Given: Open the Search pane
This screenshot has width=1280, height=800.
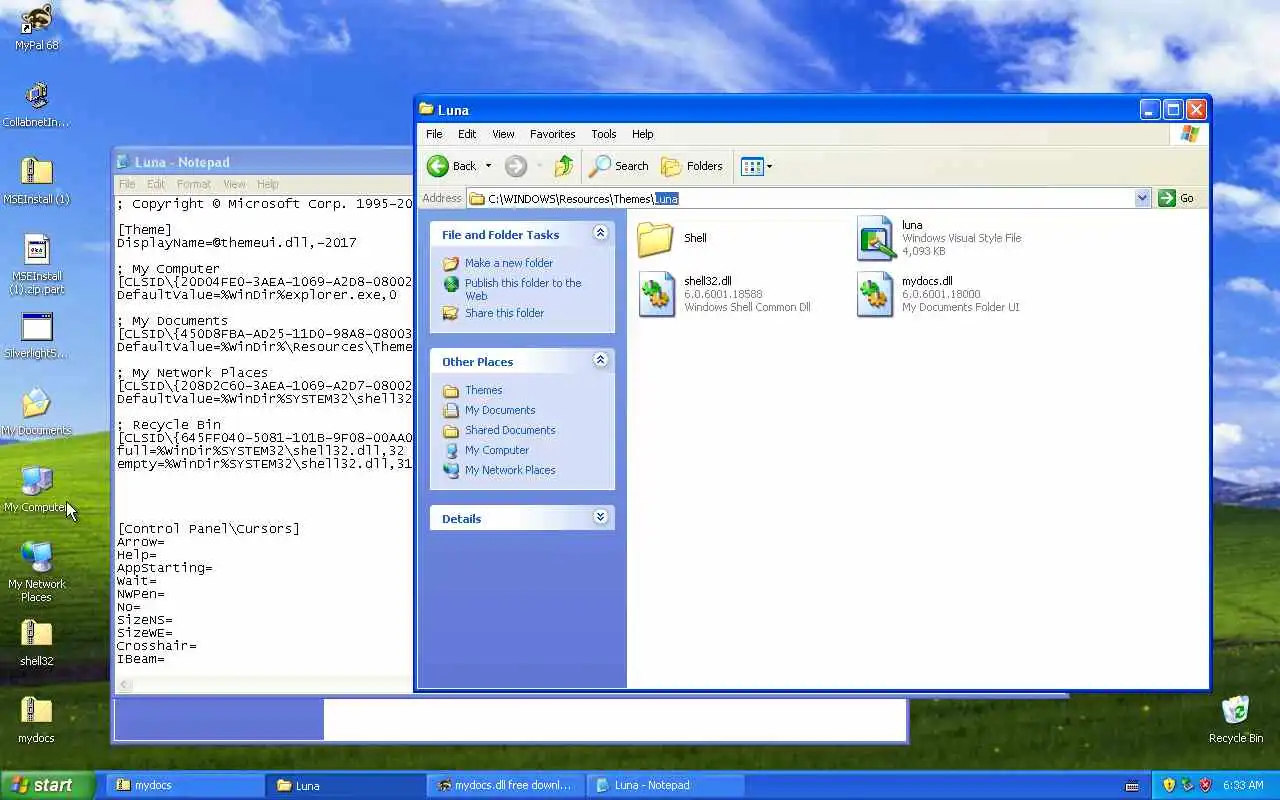Looking at the screenshot, I should [620, 166].
